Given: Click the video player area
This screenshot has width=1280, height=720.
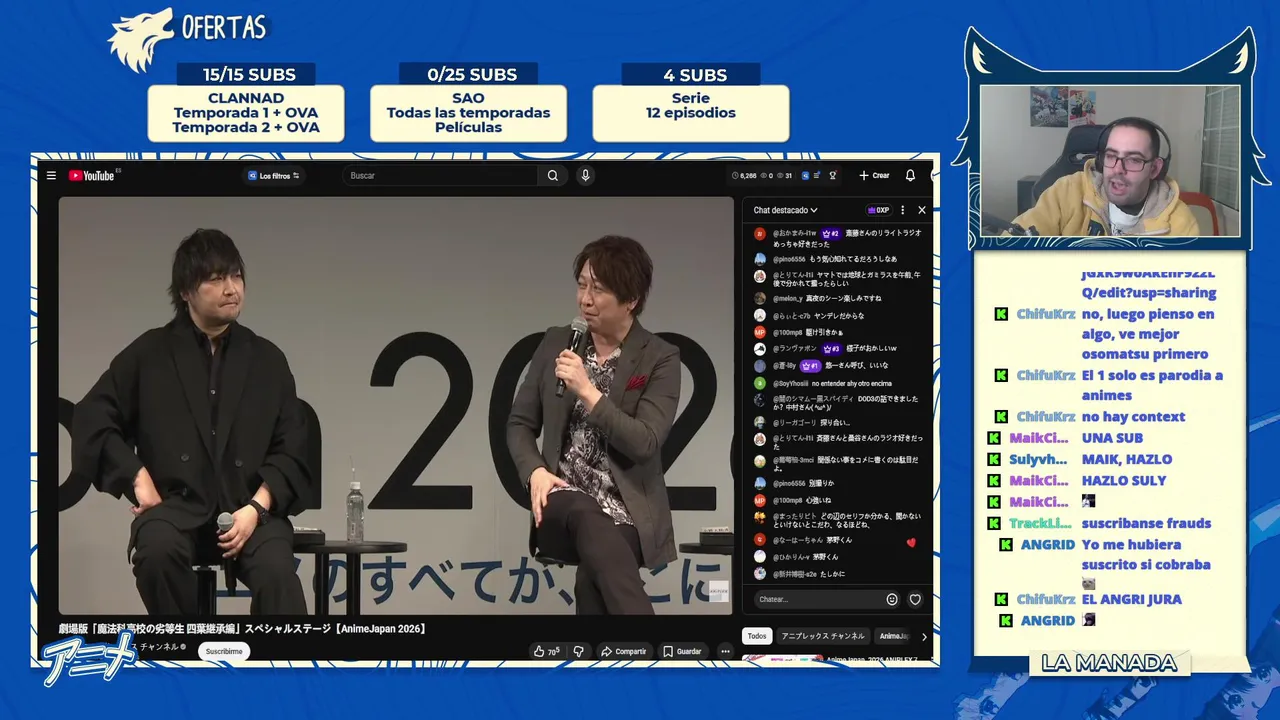Looking at the screenshot, I should [395, 405].
